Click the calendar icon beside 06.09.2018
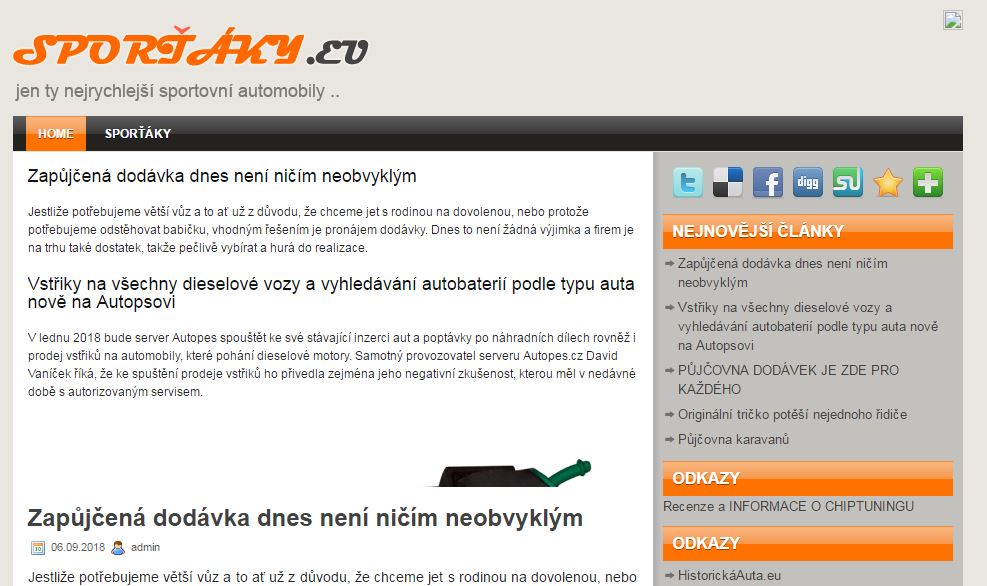The width and height of the screenshot is (987, 586). [x=38, y=548]
